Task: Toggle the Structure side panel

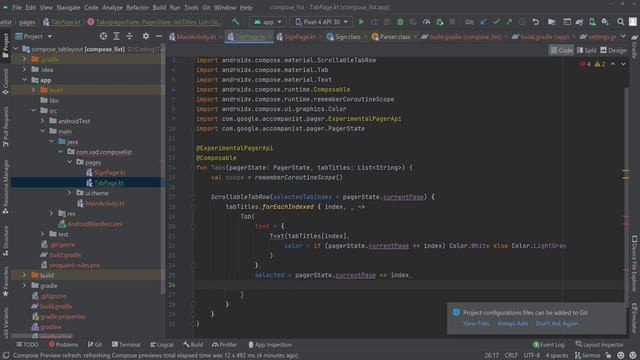Action: tap(5, 241)
